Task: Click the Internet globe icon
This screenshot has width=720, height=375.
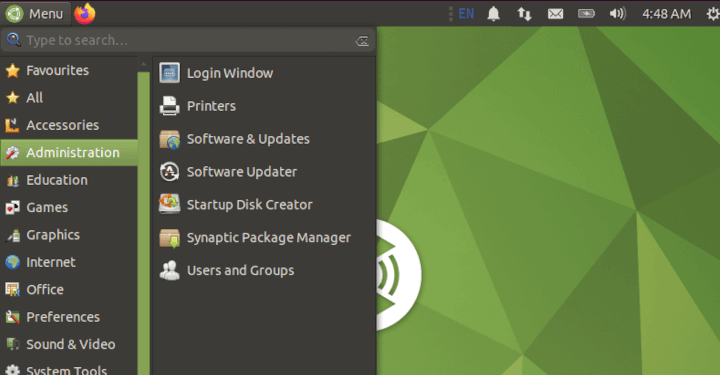Action: pyautogui.click(x=12, y=262)
